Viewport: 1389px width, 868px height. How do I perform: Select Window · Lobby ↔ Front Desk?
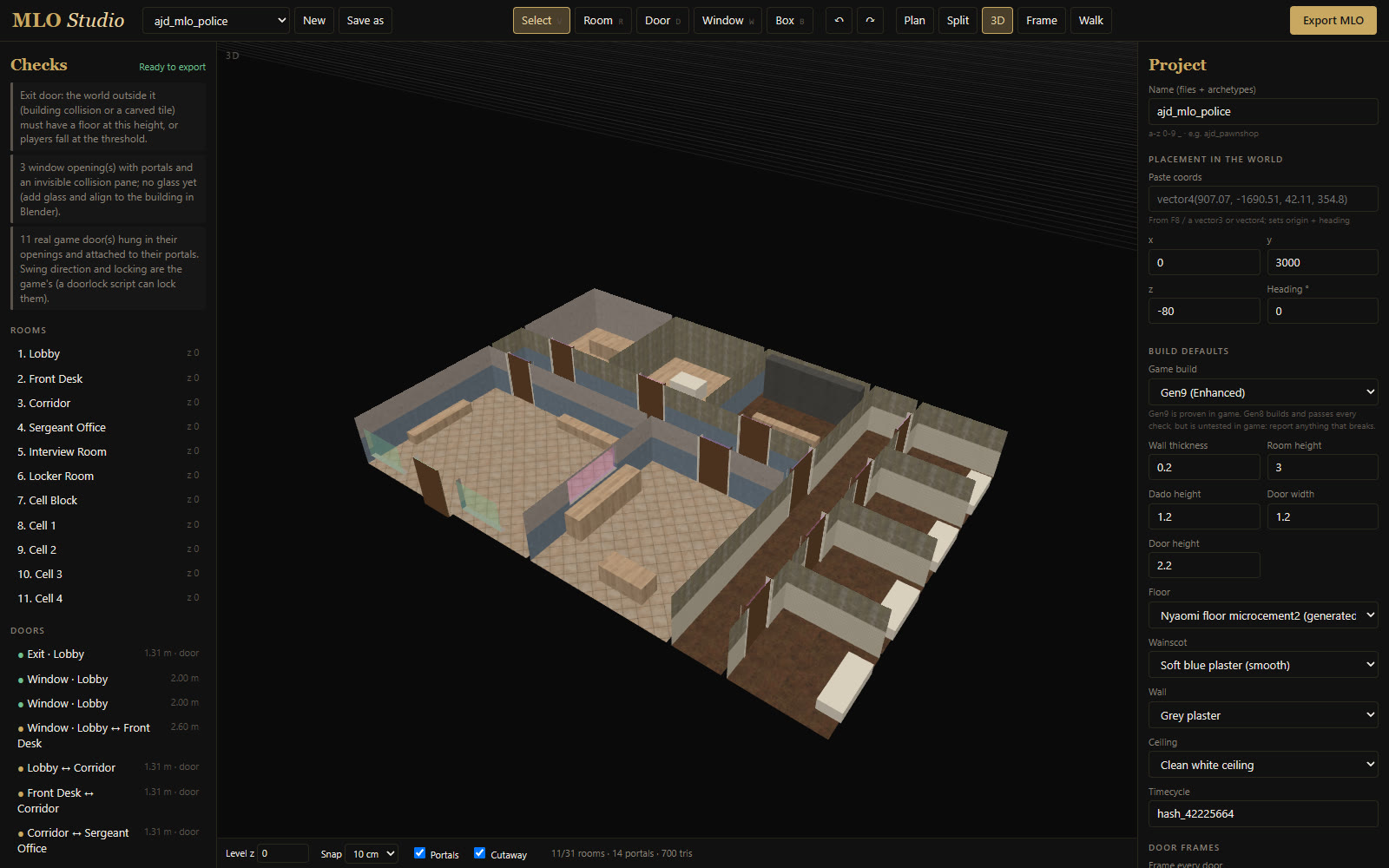coord(108,735)
